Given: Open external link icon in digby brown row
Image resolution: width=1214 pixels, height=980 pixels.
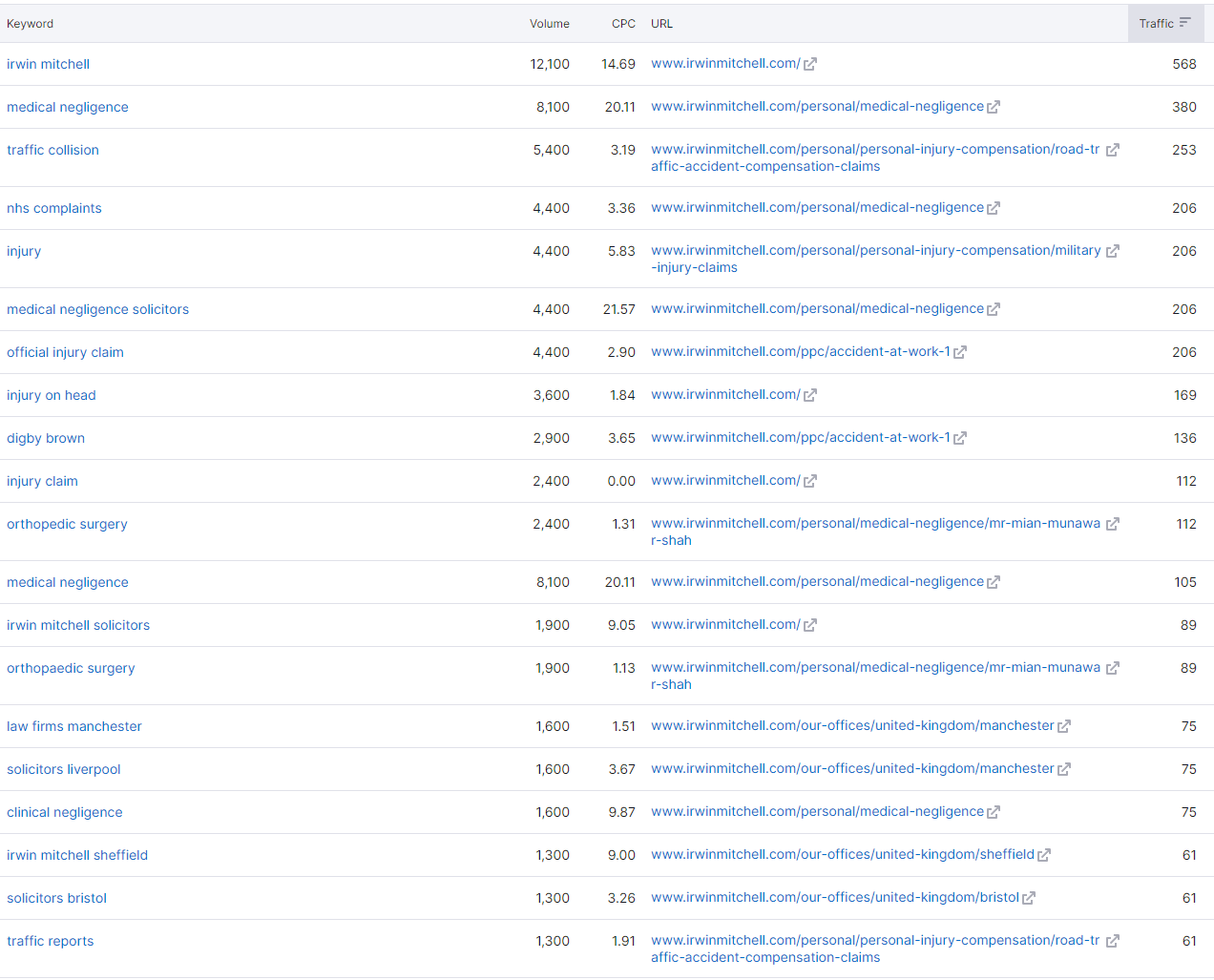Looking at the screenshot, I should pyautogui.click(x=959, y=438).
